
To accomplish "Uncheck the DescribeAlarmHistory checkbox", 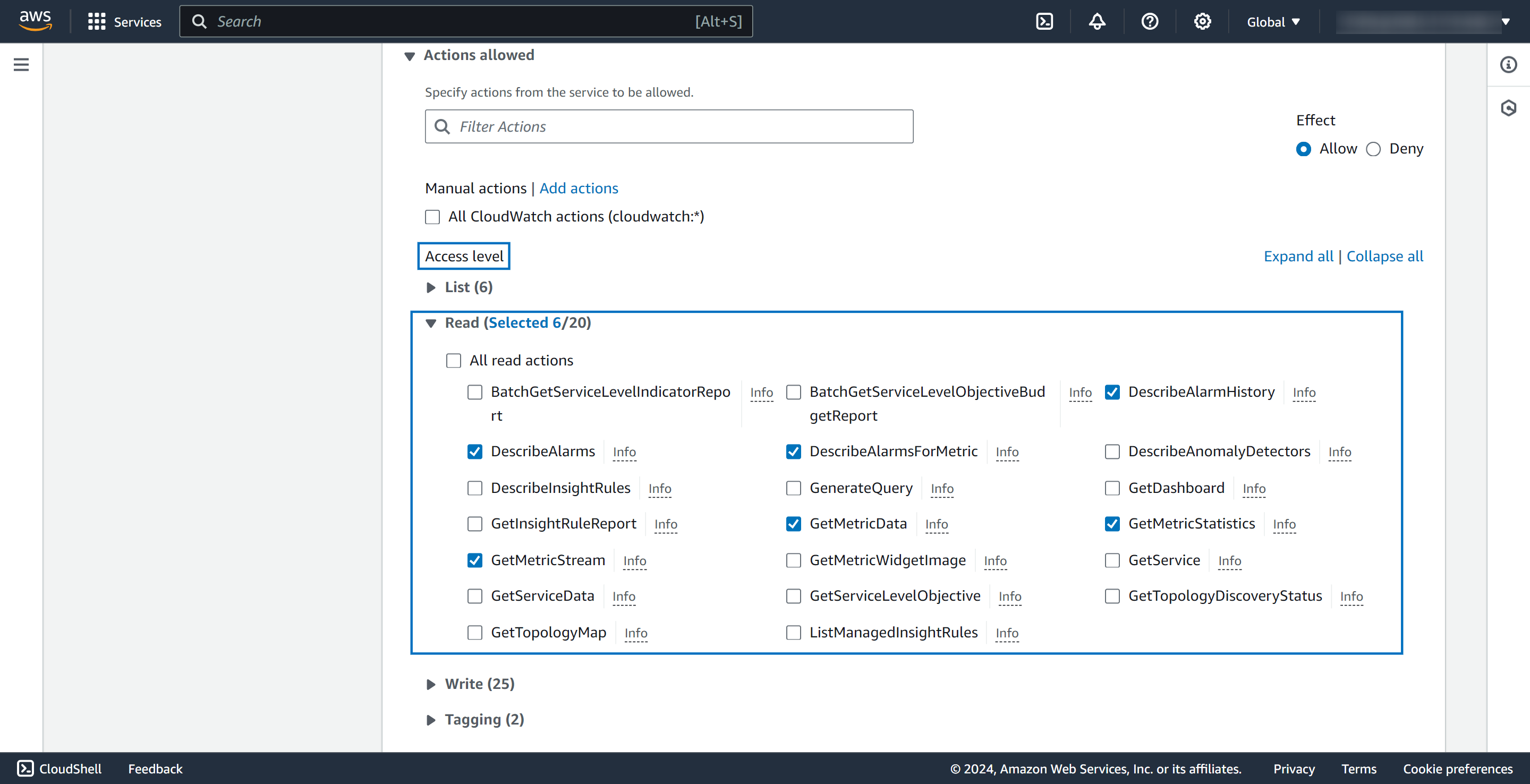I will (1112, 393).
